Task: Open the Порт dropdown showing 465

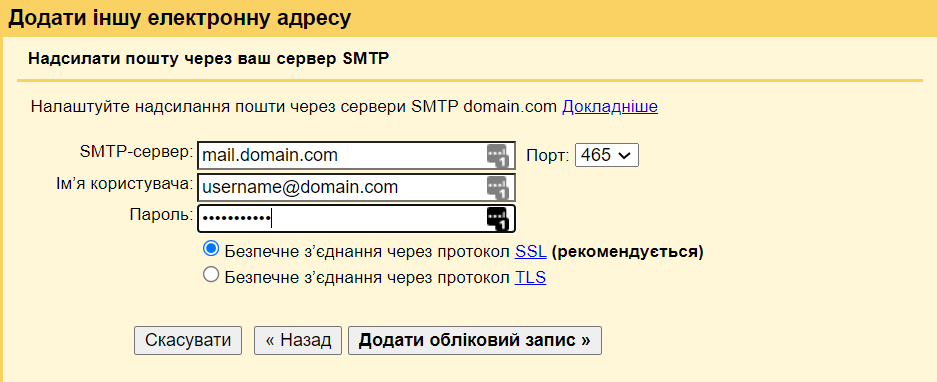Action: point(607,155)
